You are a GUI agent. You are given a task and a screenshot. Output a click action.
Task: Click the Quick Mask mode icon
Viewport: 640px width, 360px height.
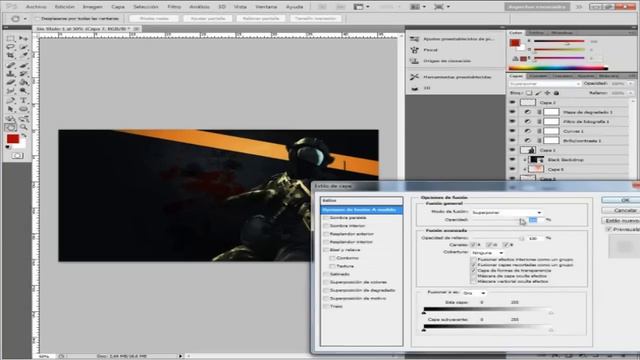pos(17,156)
